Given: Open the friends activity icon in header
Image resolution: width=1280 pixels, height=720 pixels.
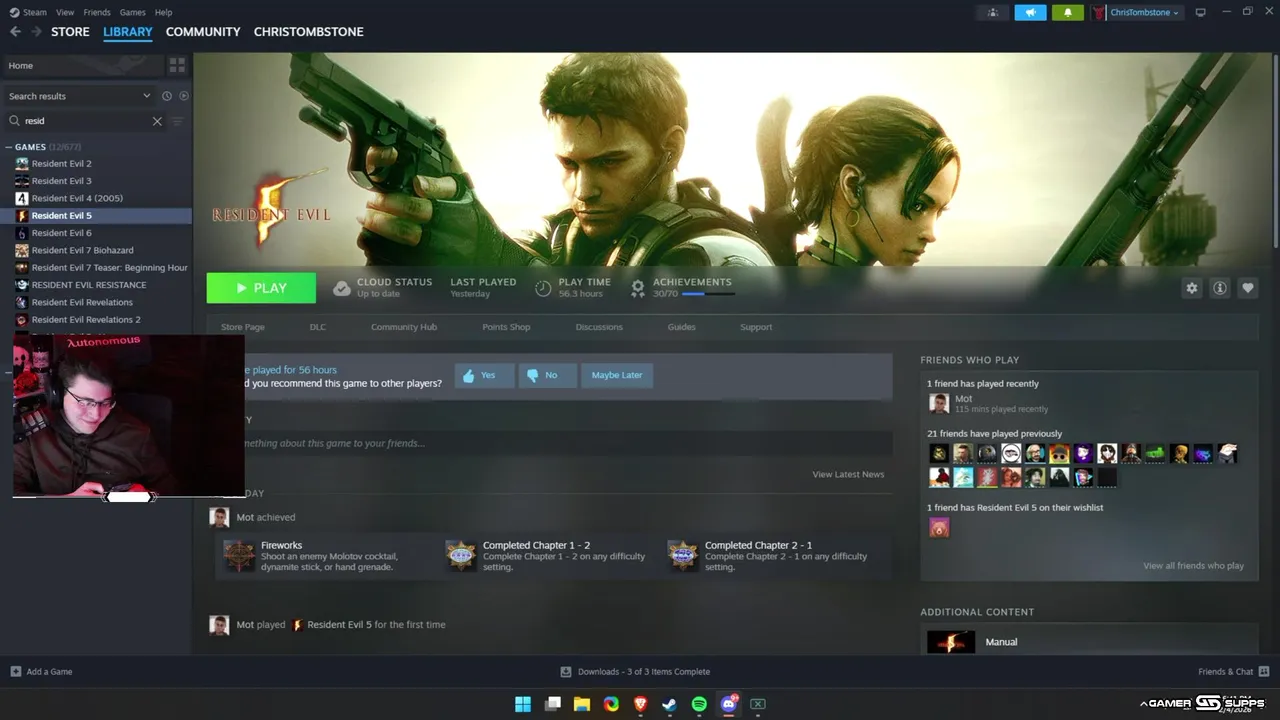Looking at the screenshot, I should click(992, 13).
